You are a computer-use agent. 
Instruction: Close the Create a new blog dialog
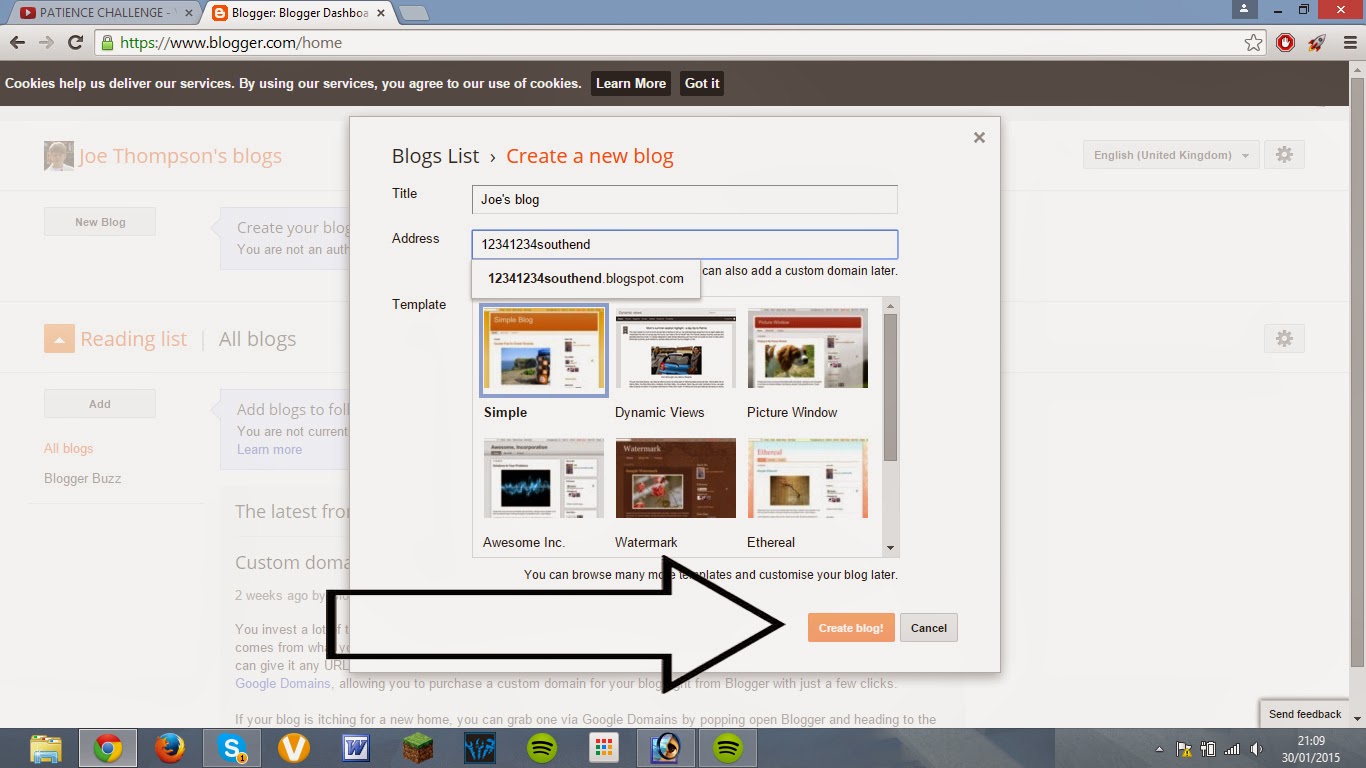979,138
